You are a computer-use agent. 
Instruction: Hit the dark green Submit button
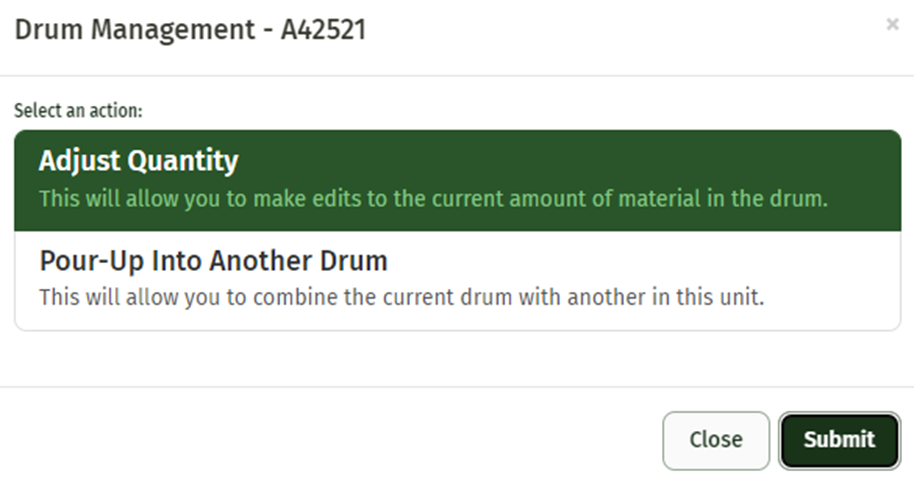(839, 440)
